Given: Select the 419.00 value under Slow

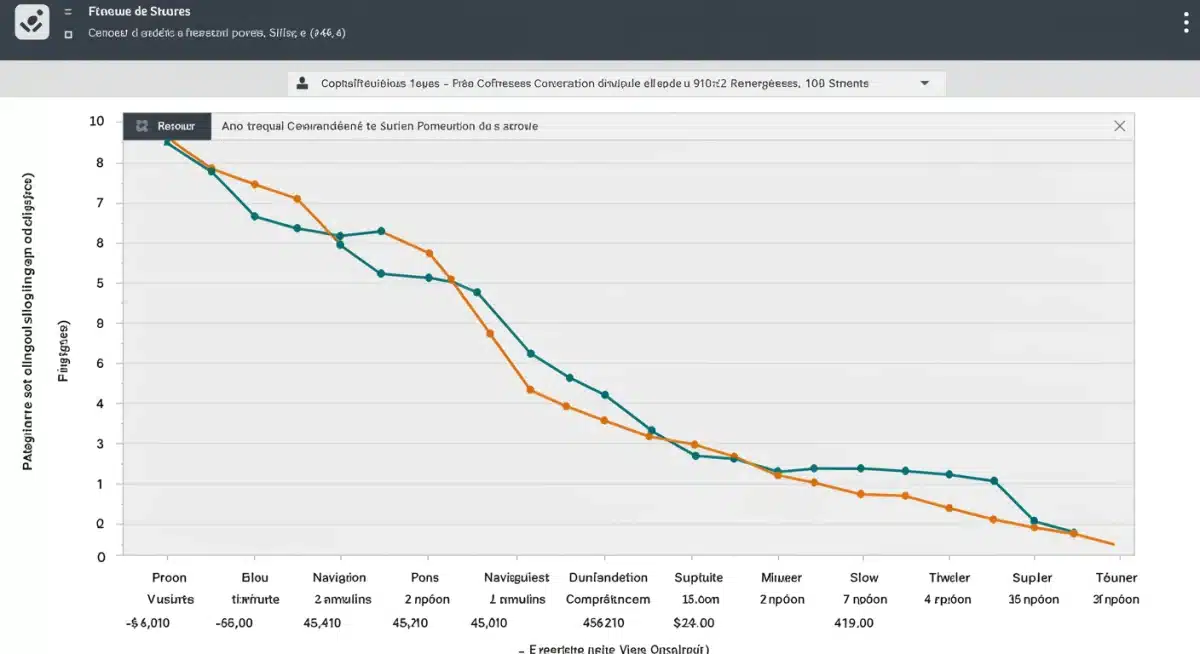Looking at the screenshot, I should [854, 622].
